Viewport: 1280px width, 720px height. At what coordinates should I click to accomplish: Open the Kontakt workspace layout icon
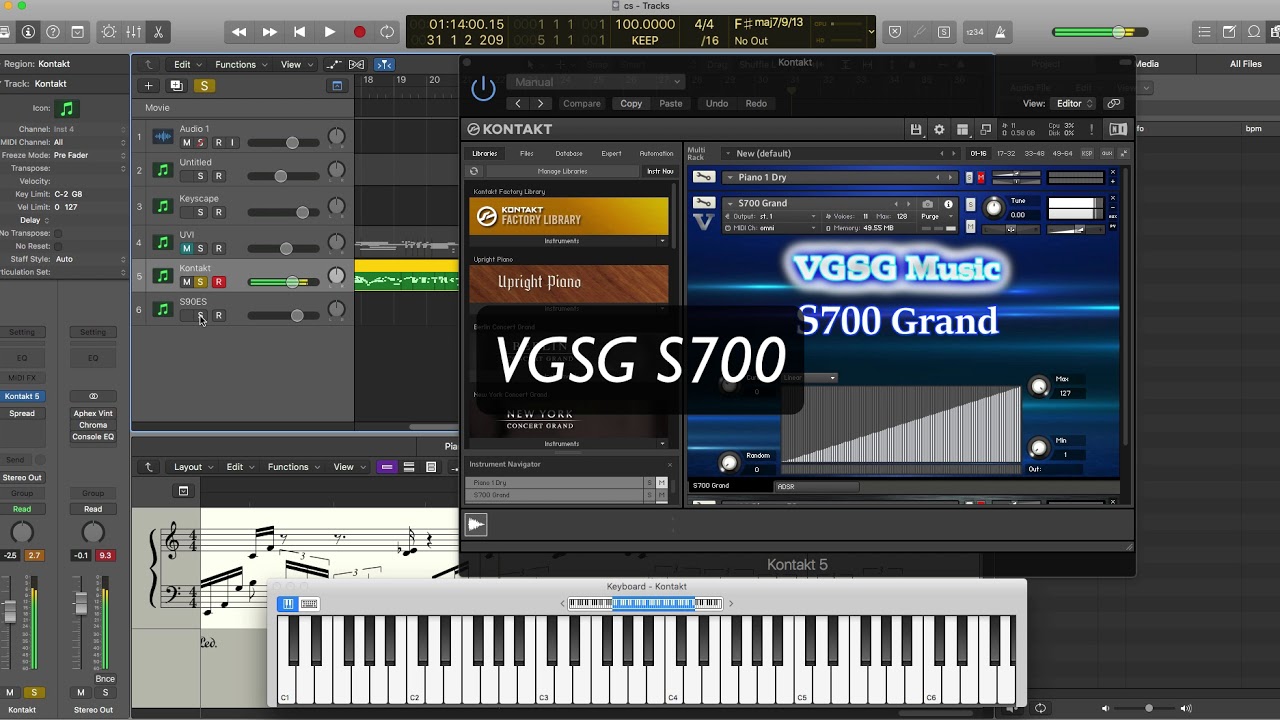(x=962, y=129)
